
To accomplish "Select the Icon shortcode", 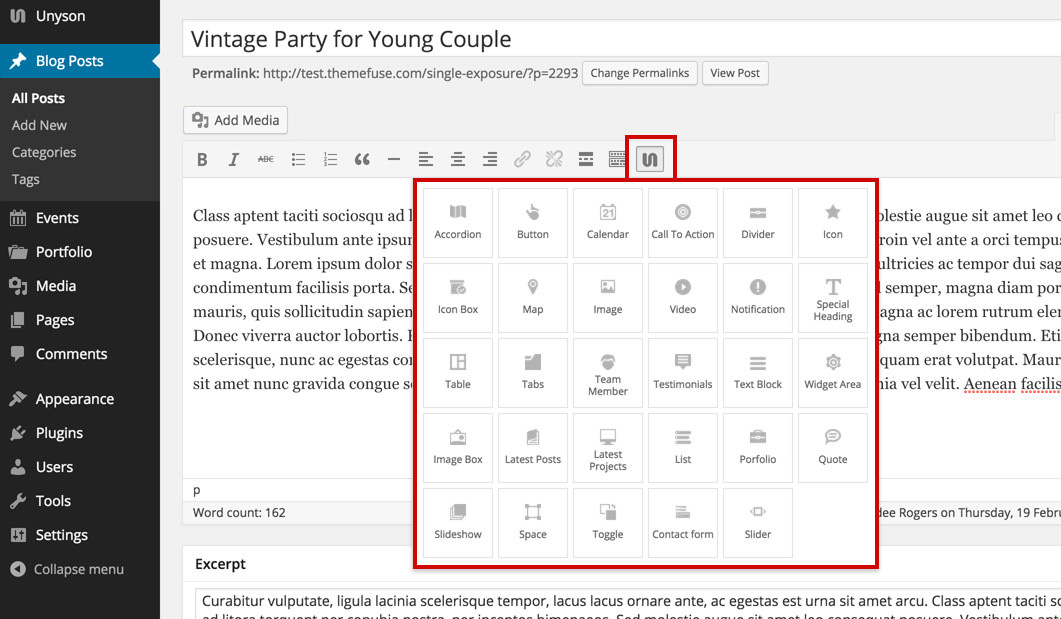I will 833,223.
